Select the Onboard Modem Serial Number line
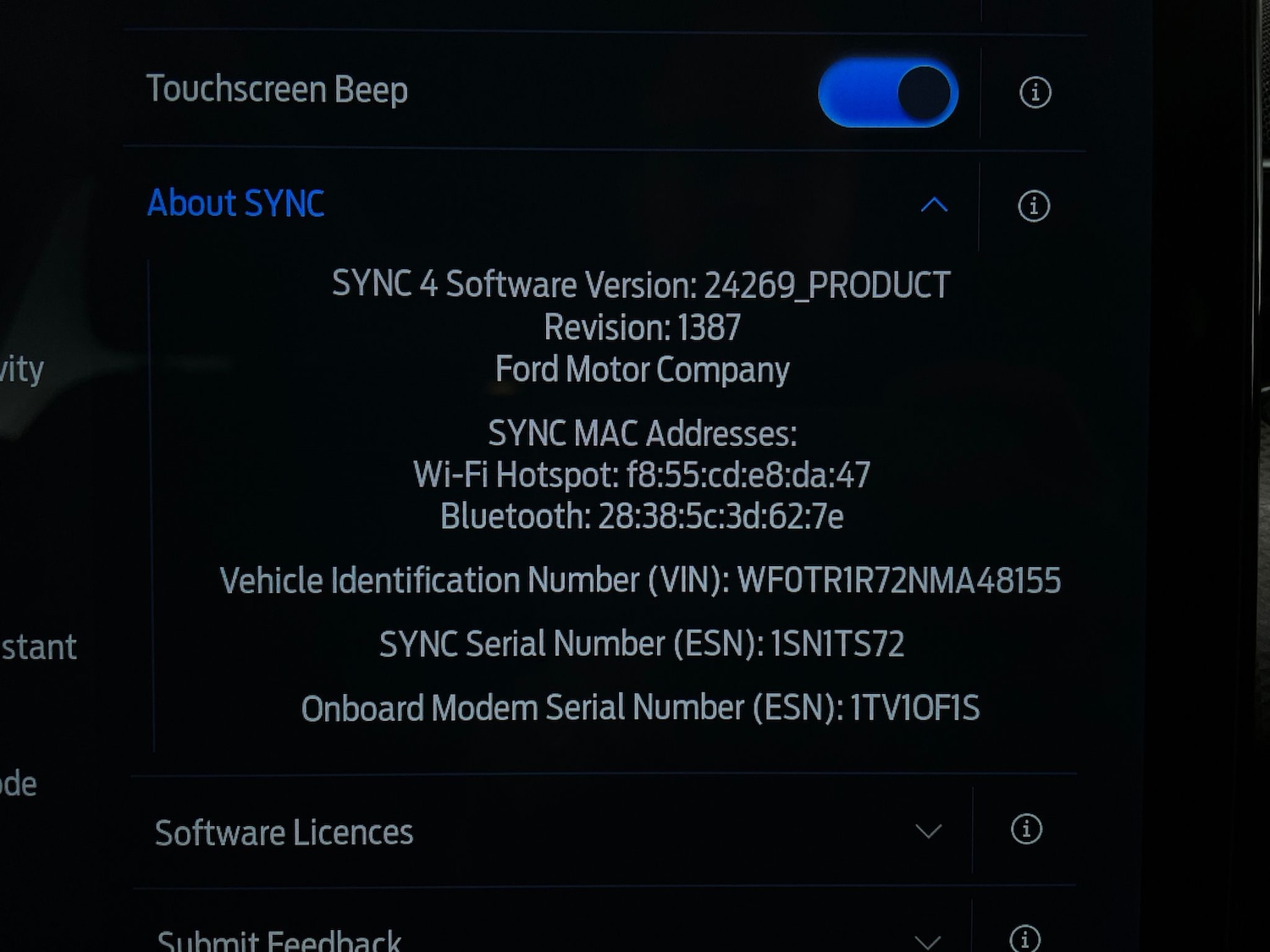 pos(640,709)
